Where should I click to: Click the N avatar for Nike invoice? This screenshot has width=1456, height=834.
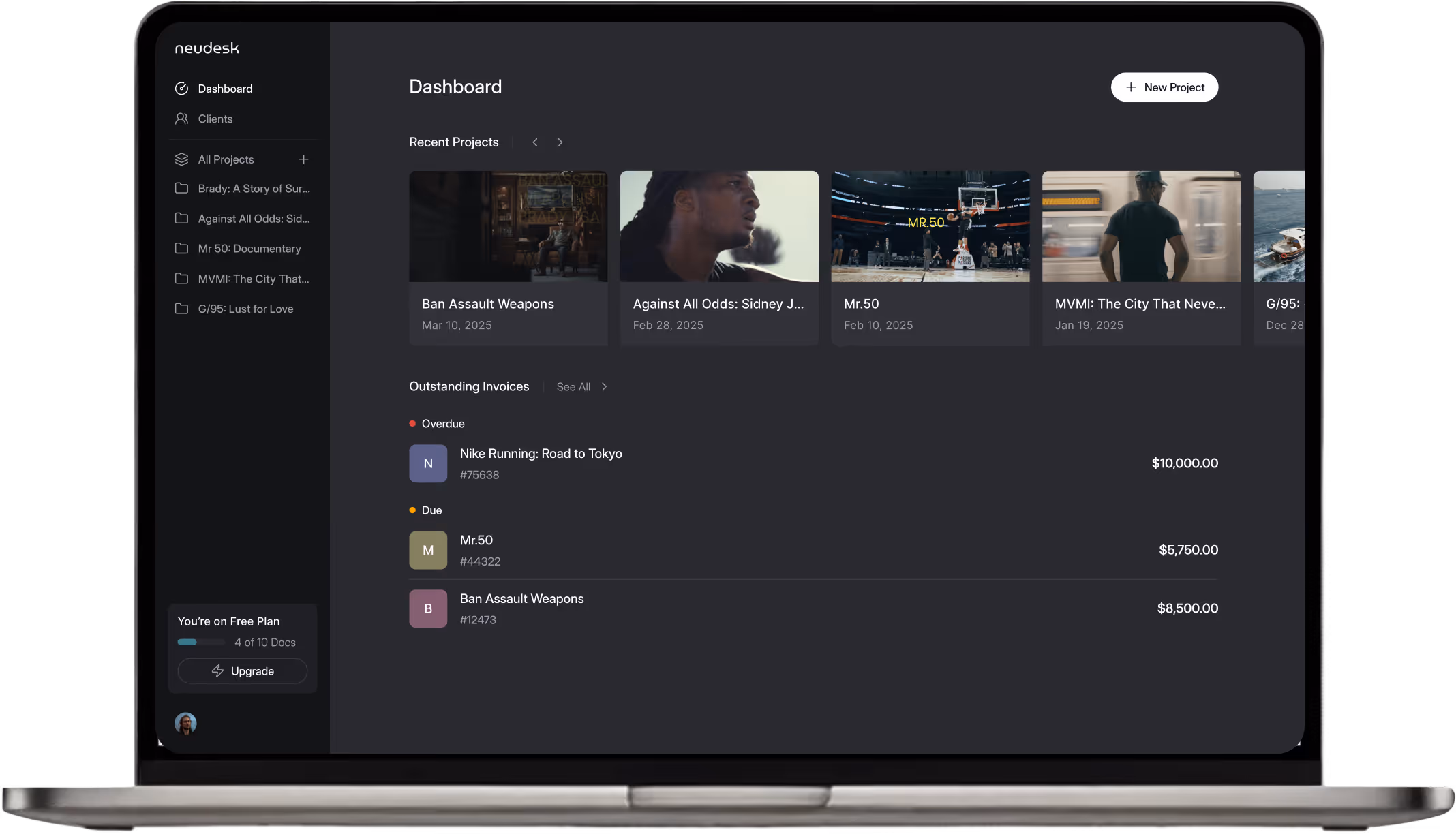428,463
